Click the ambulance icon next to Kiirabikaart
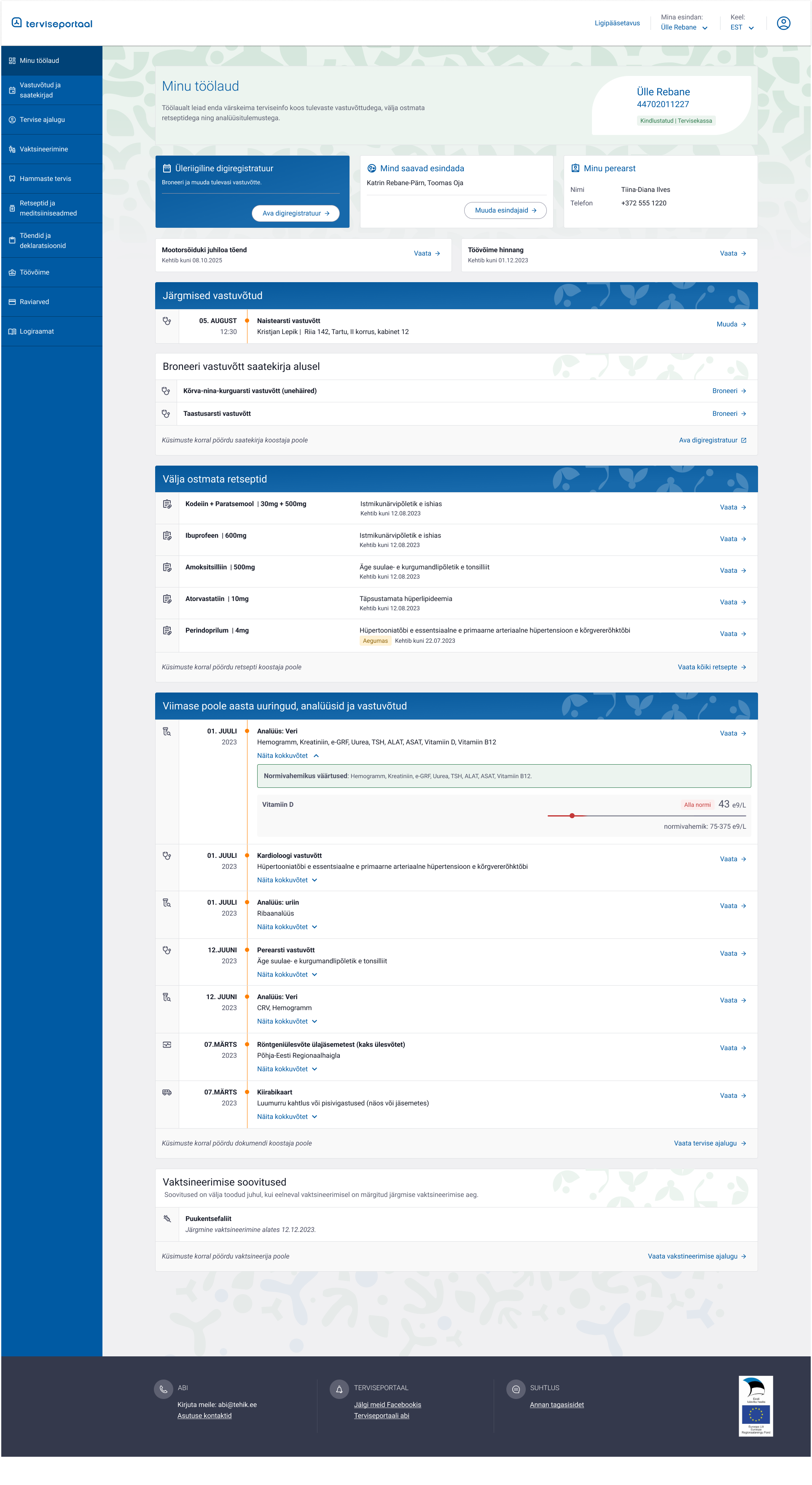This screenshot has width=812, height=1485. pyautogui.click(x=167, y=1092)
